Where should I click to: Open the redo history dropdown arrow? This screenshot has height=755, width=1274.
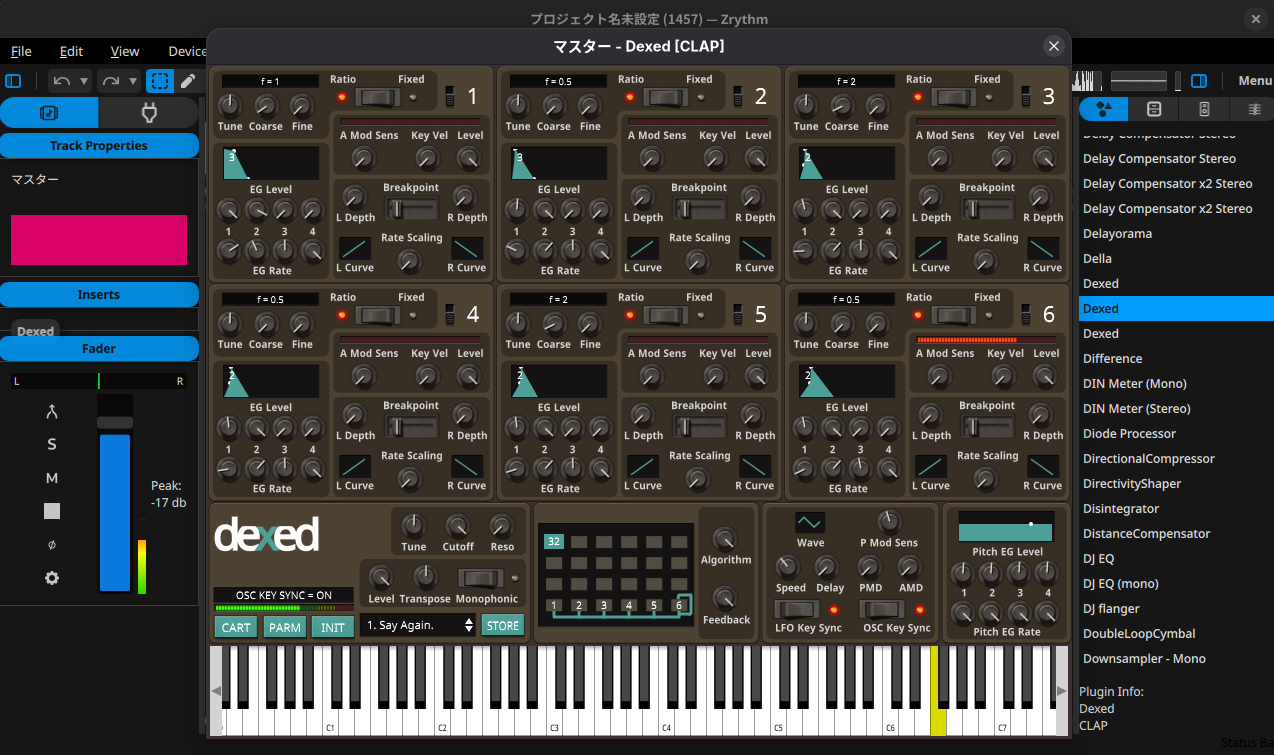132,81
